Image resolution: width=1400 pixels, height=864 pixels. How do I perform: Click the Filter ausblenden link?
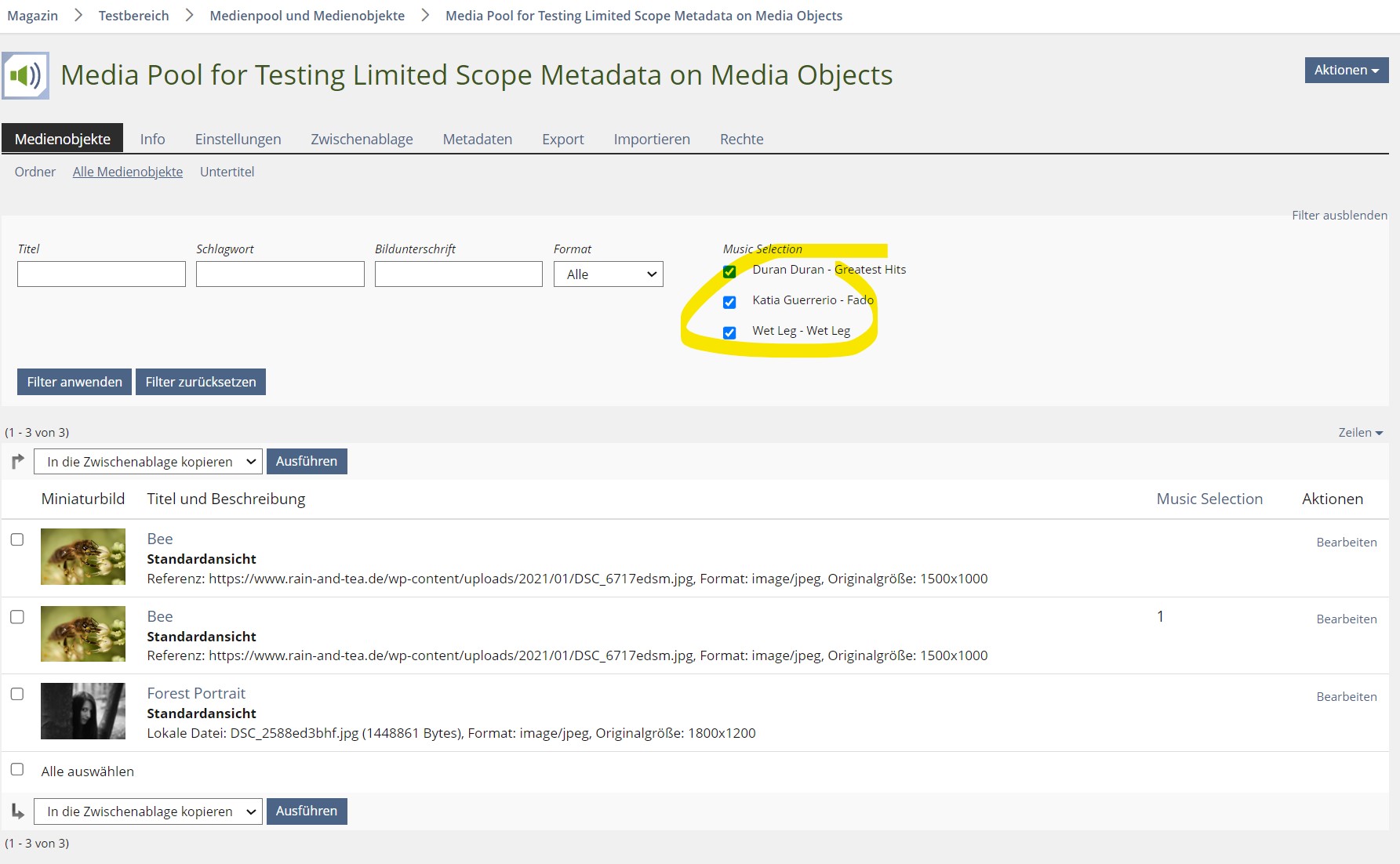click(x=1339, y=215)
